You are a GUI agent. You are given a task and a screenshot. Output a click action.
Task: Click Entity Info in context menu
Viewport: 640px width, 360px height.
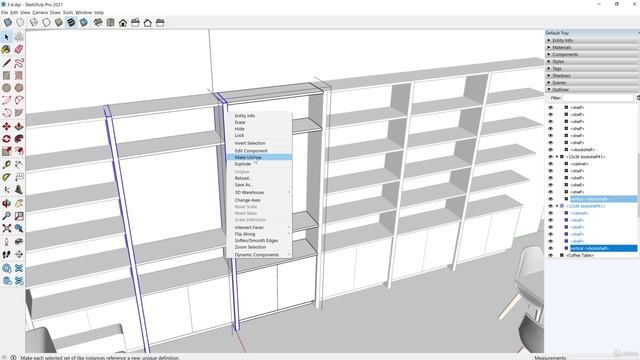[259, 116]
